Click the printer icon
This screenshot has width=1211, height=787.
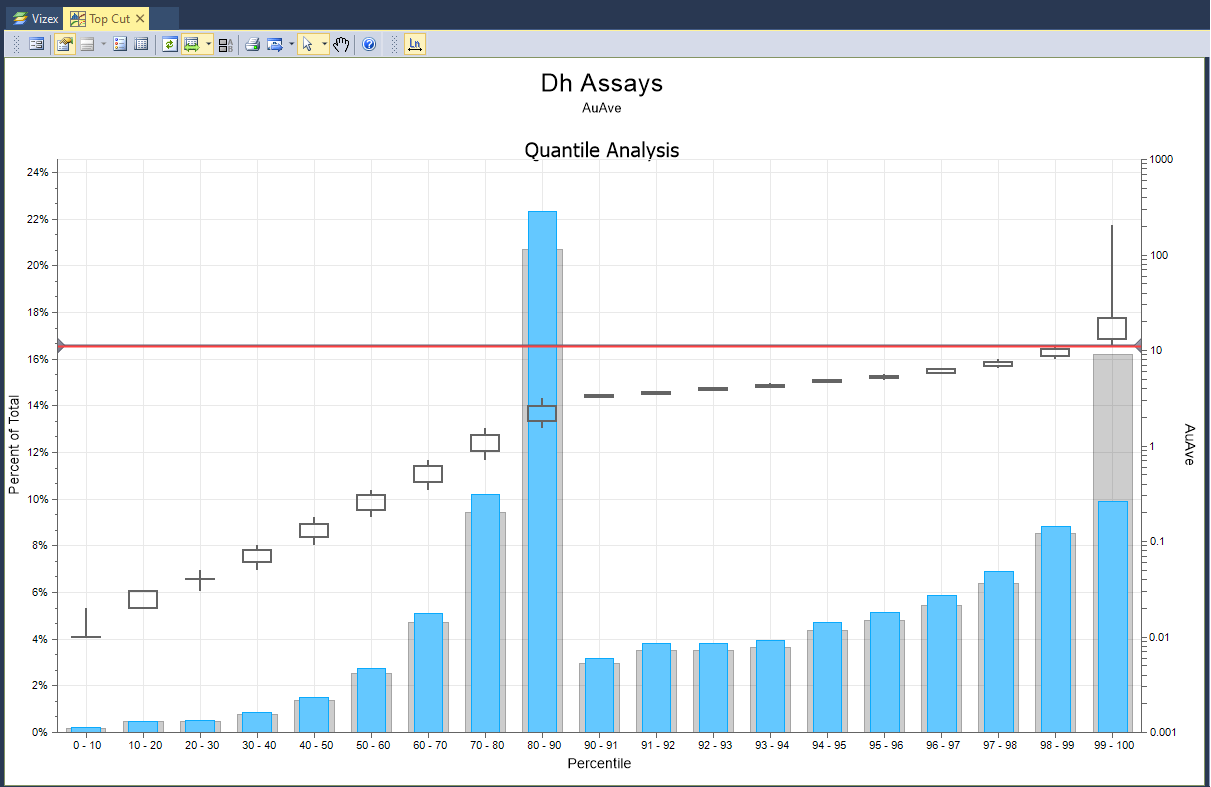pyautogui.click(x=253, y=45)
